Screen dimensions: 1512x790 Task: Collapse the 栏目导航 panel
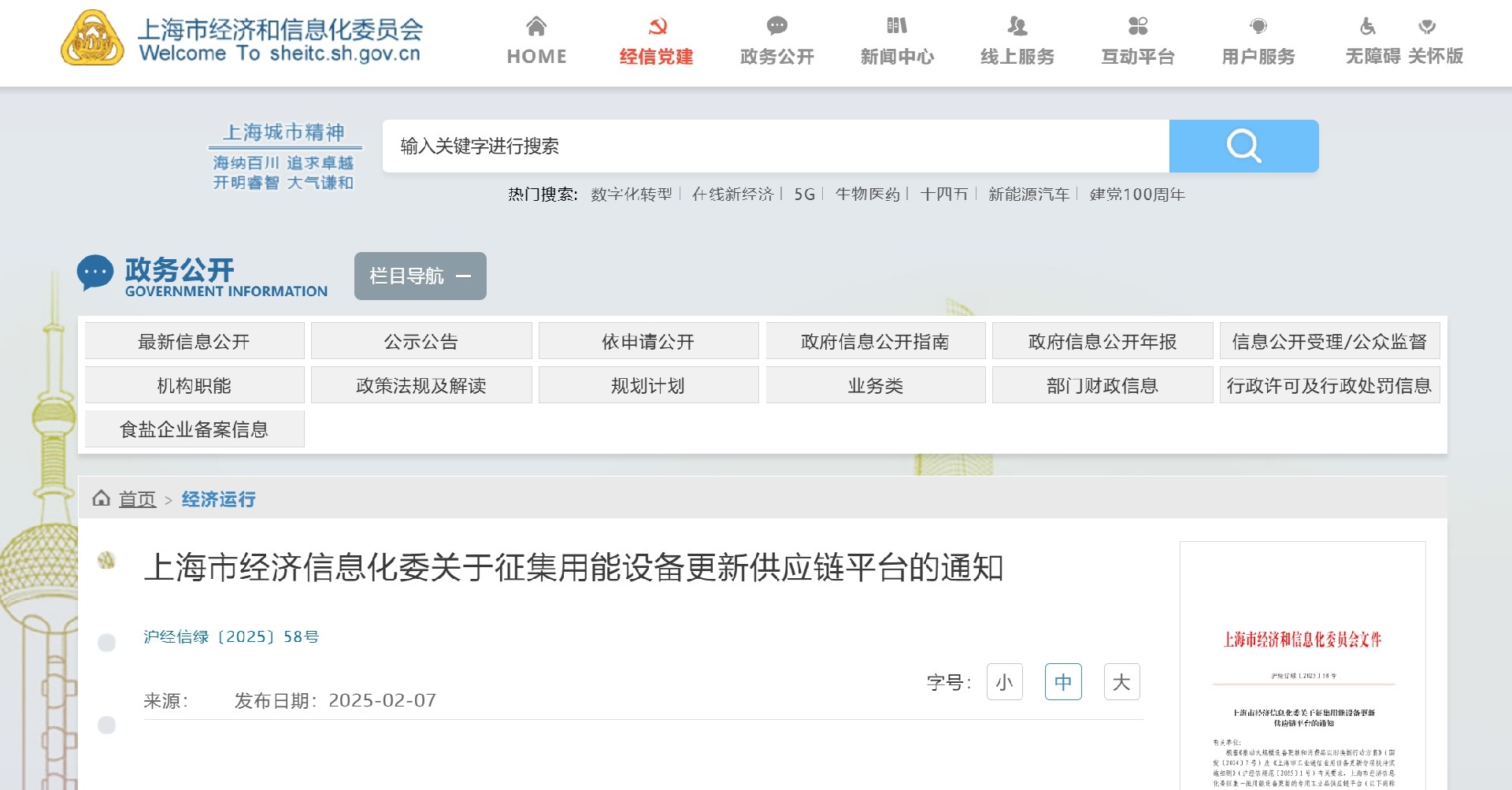click(420, 276)
